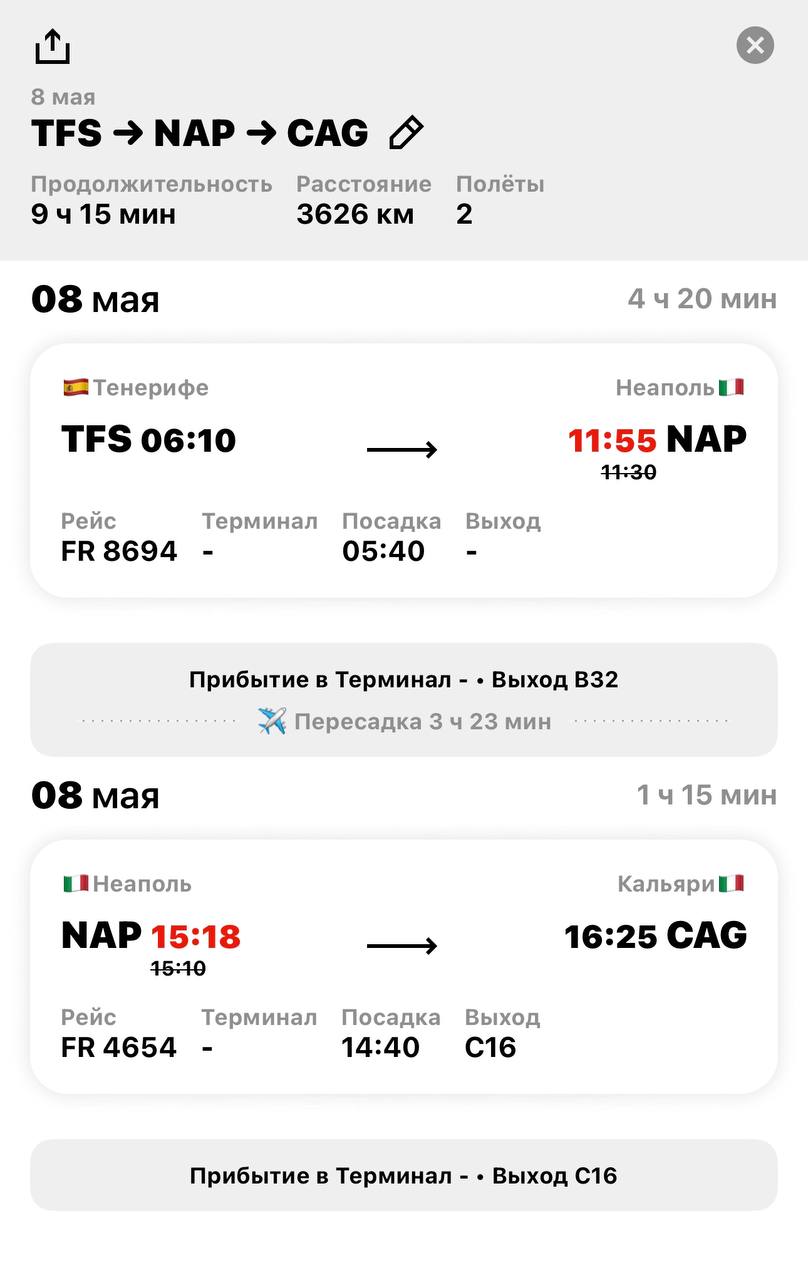Screen dimensions: 808x1280
Task: Tap the share icon at top left
Action: [x=52, y=46]
